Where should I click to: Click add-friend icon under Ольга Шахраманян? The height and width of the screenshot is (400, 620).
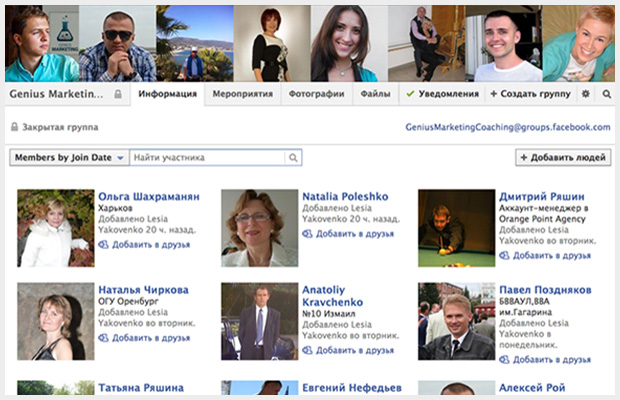pos(103,245)
